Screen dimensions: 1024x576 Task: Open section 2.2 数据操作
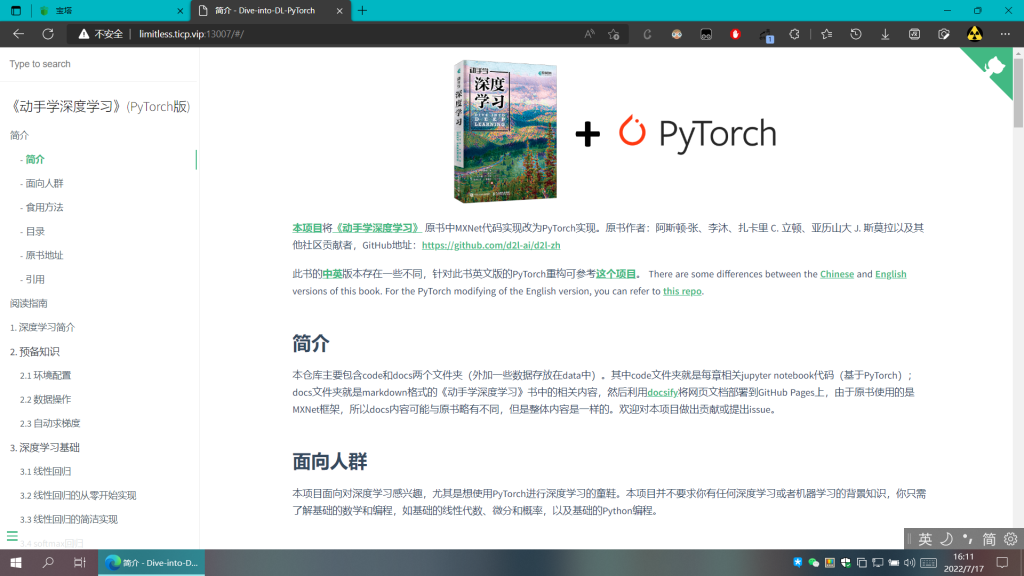[45, 399]
